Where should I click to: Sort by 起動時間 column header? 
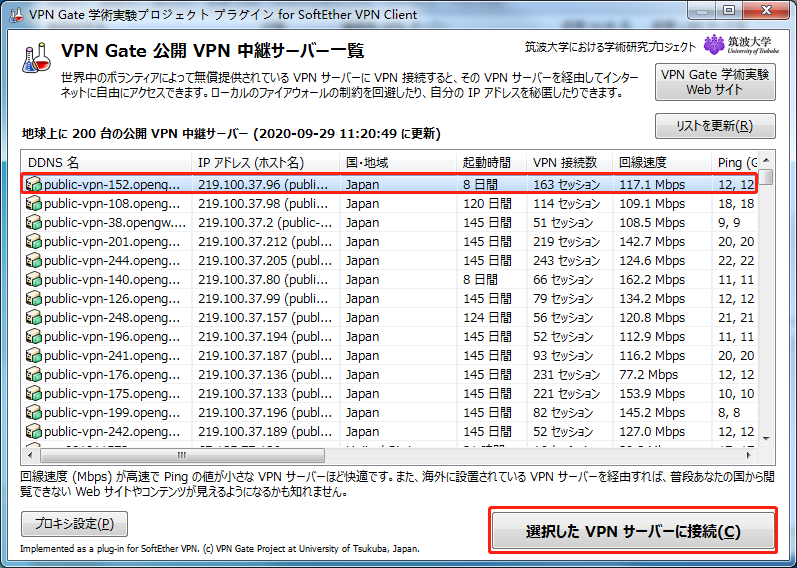[492, 163]
